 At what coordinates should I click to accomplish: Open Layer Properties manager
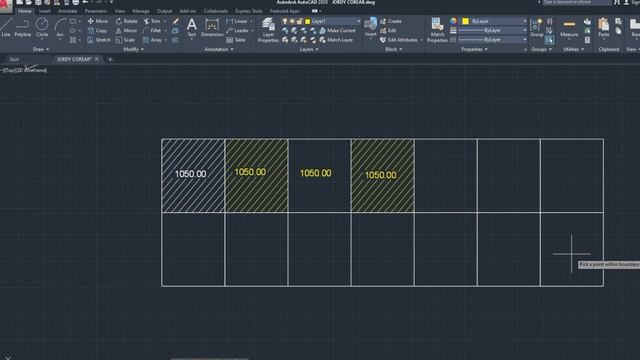tap(268, 30)
